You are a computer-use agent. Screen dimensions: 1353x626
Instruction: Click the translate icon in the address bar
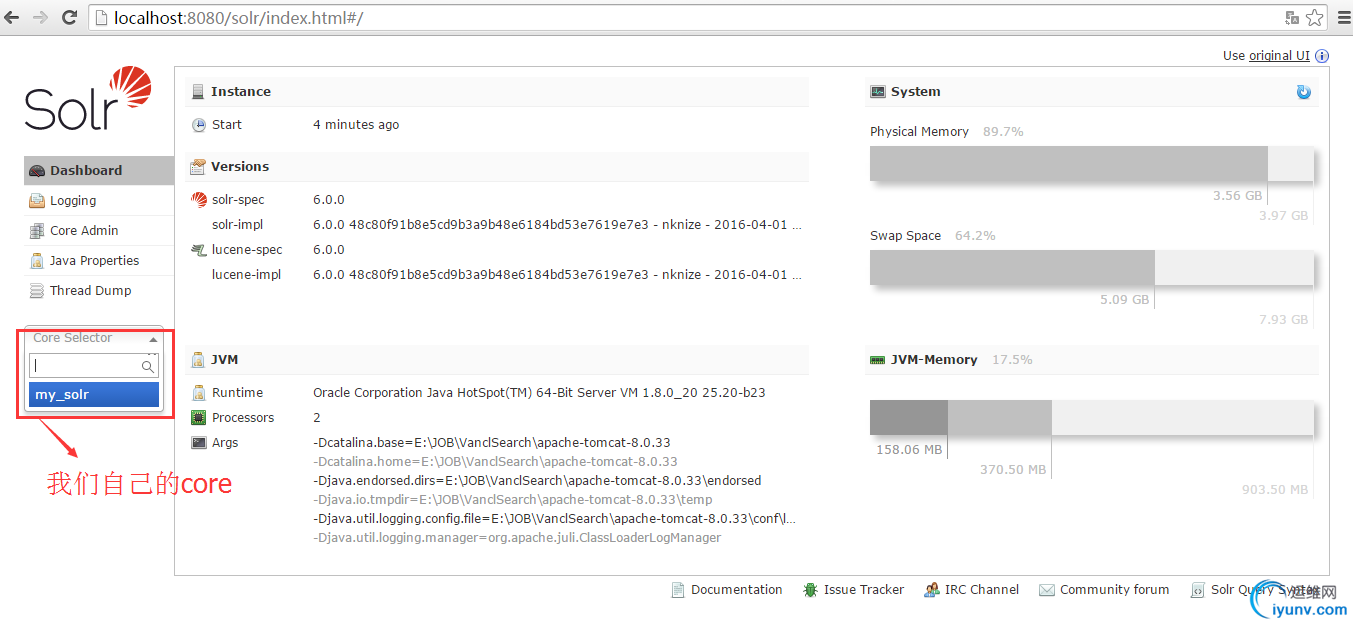click(1292, 17)
